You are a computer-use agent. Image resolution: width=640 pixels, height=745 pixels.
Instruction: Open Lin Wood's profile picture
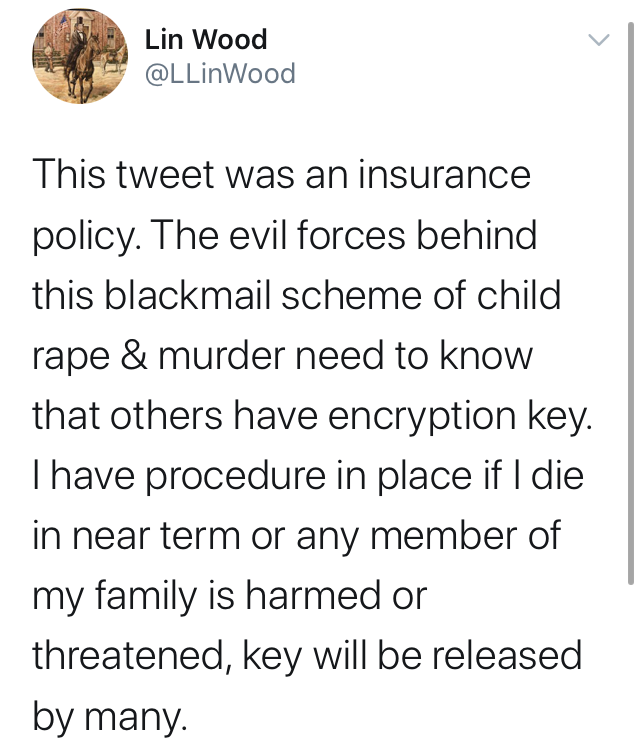pyautogui.click(x=80, y=56)
